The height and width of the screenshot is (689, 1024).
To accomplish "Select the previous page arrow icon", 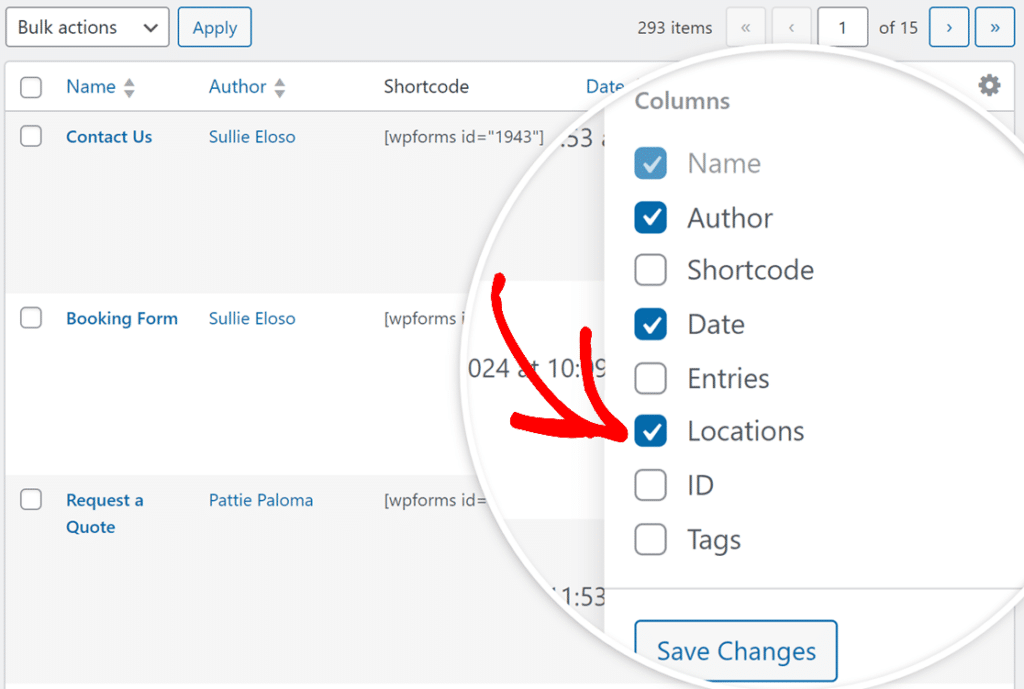I will tap(791, 27).
